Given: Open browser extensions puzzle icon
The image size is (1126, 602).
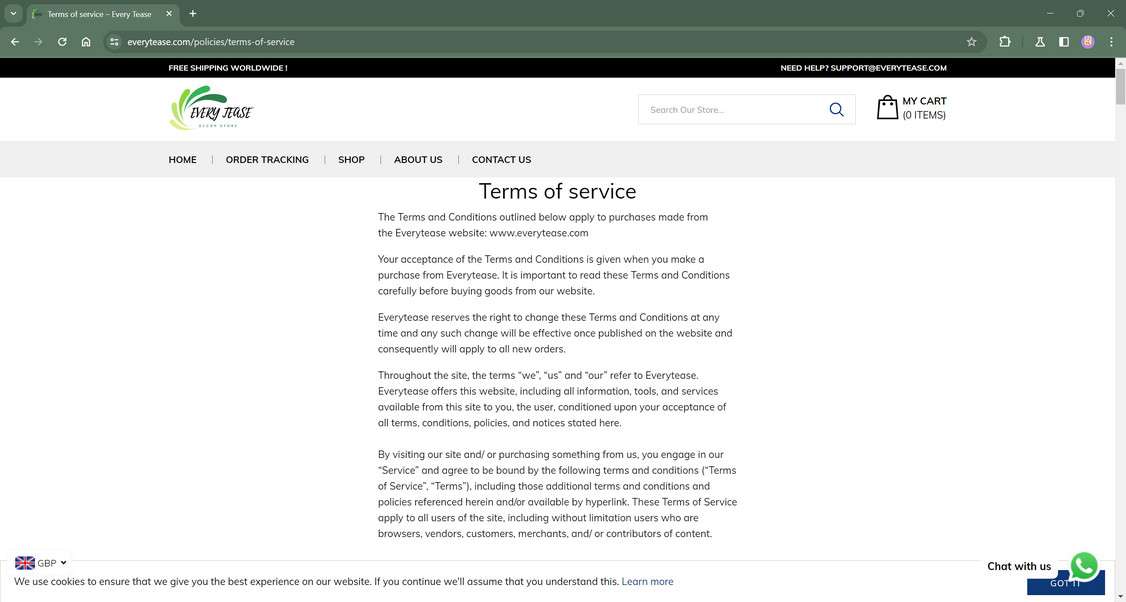Looking at the screenshot, I should coord(1005,42).
